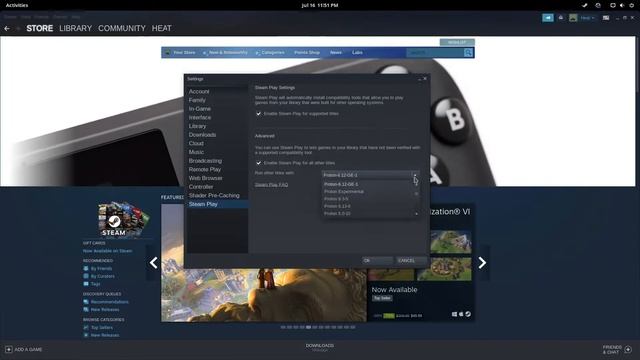Confirm settings with OK button

click(x=377, y=260)
